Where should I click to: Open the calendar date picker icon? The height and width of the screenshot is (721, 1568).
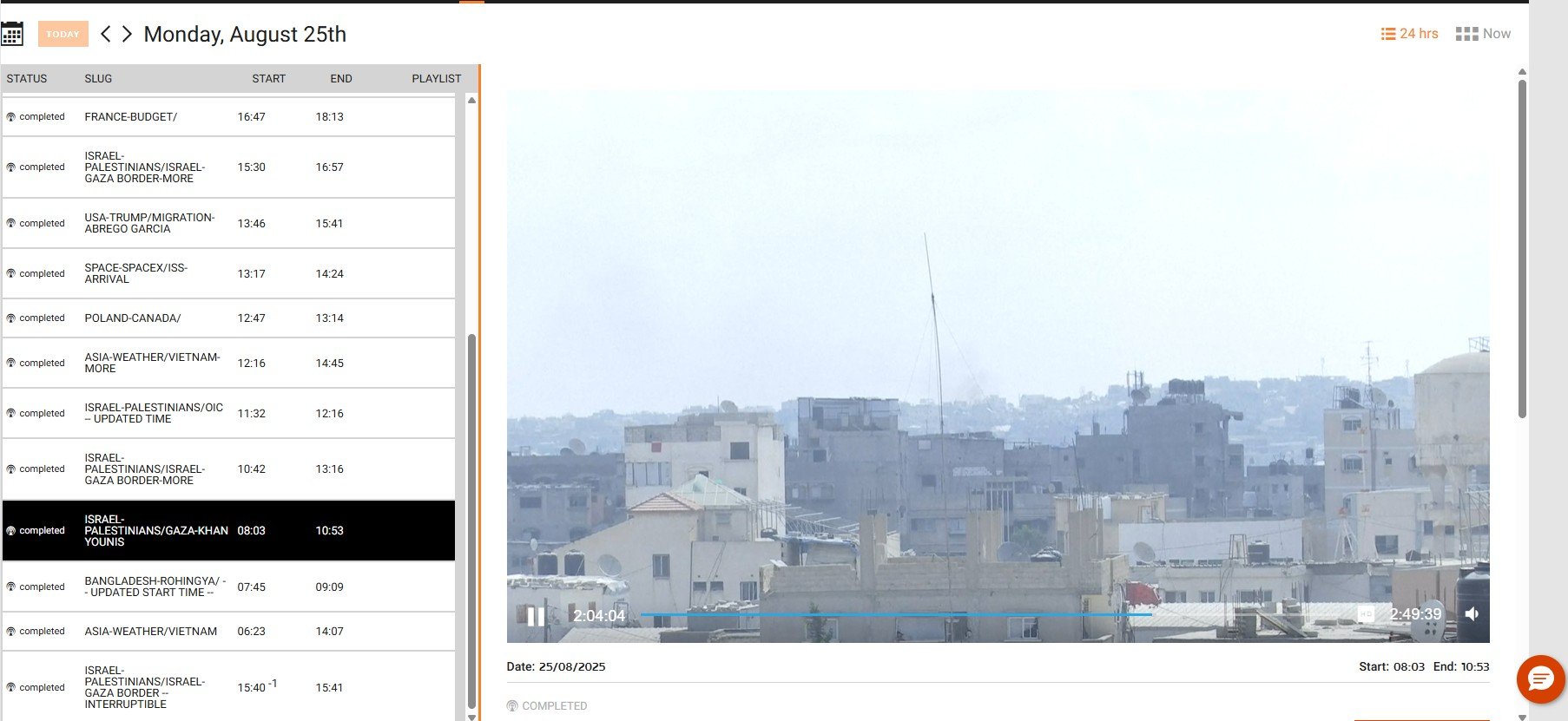[12, 35]
